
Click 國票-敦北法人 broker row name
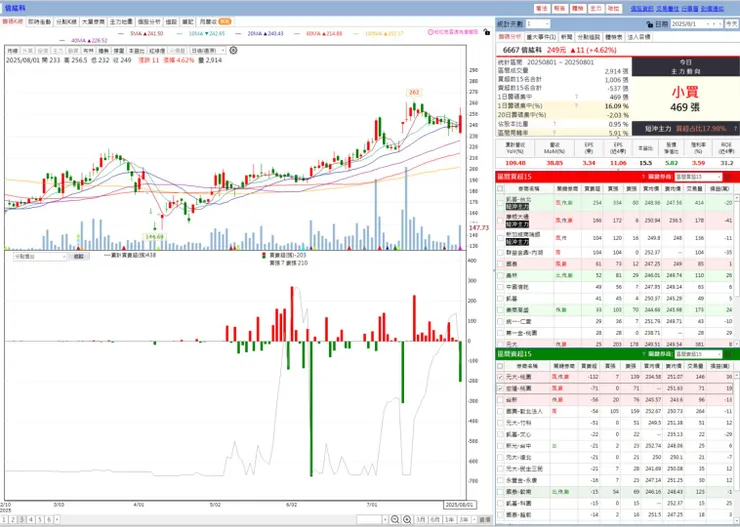[x=524, y=411]
